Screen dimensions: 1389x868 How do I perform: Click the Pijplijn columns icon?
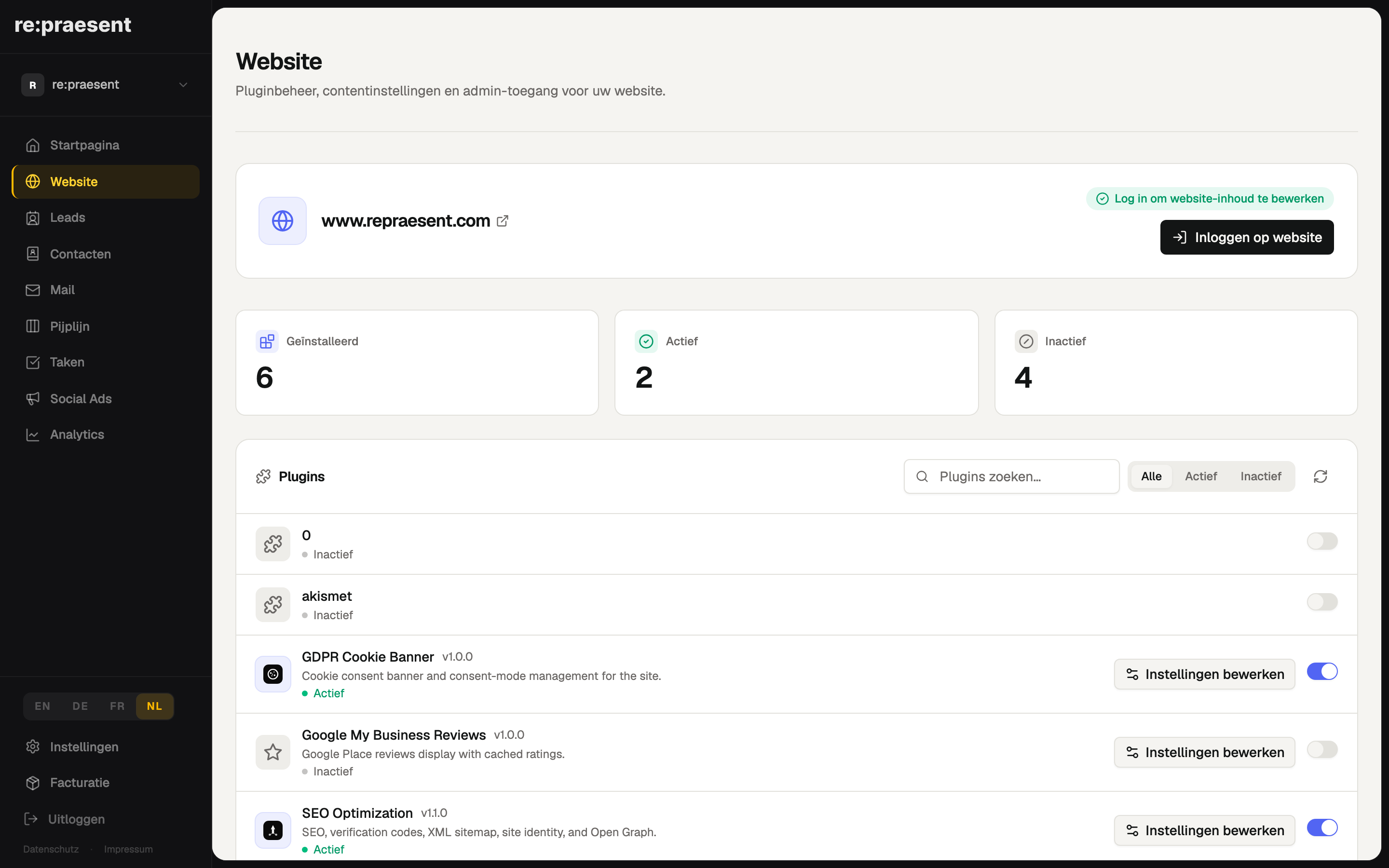point(33,326)
